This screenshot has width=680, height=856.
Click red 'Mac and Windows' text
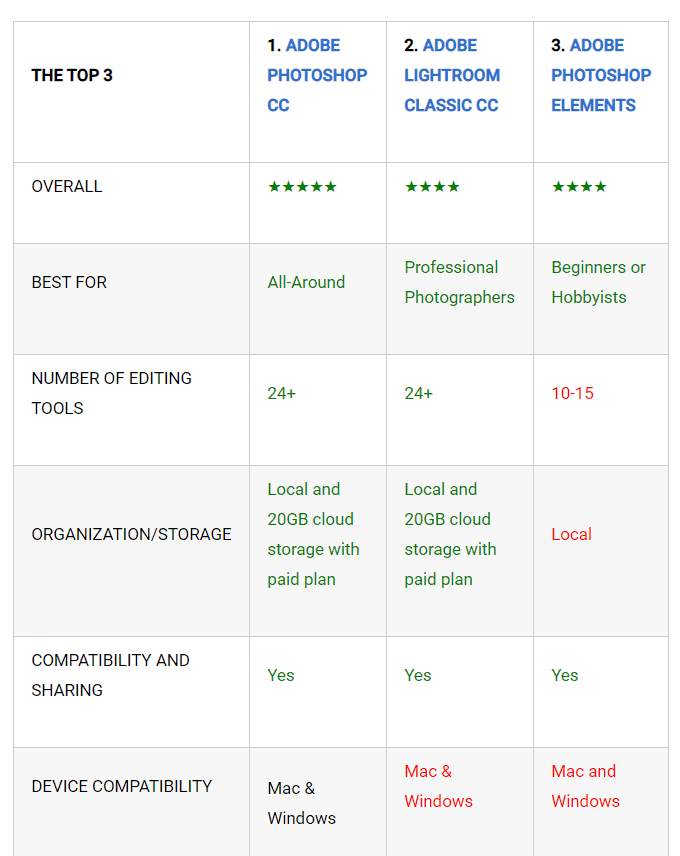(x=586, y=786)
